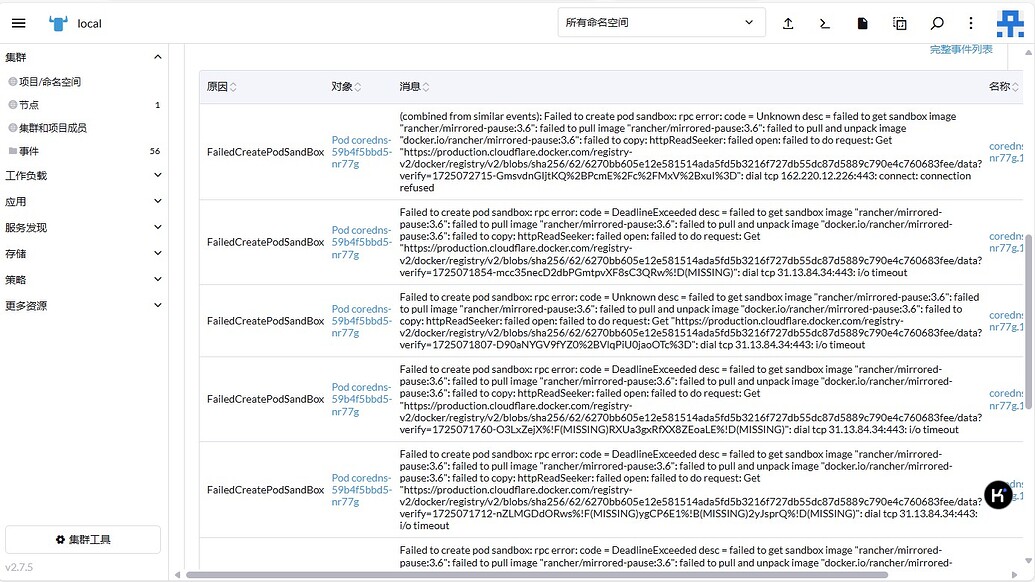
Task: Click the Import YAML upload icon
Action: tap(786, 22)
